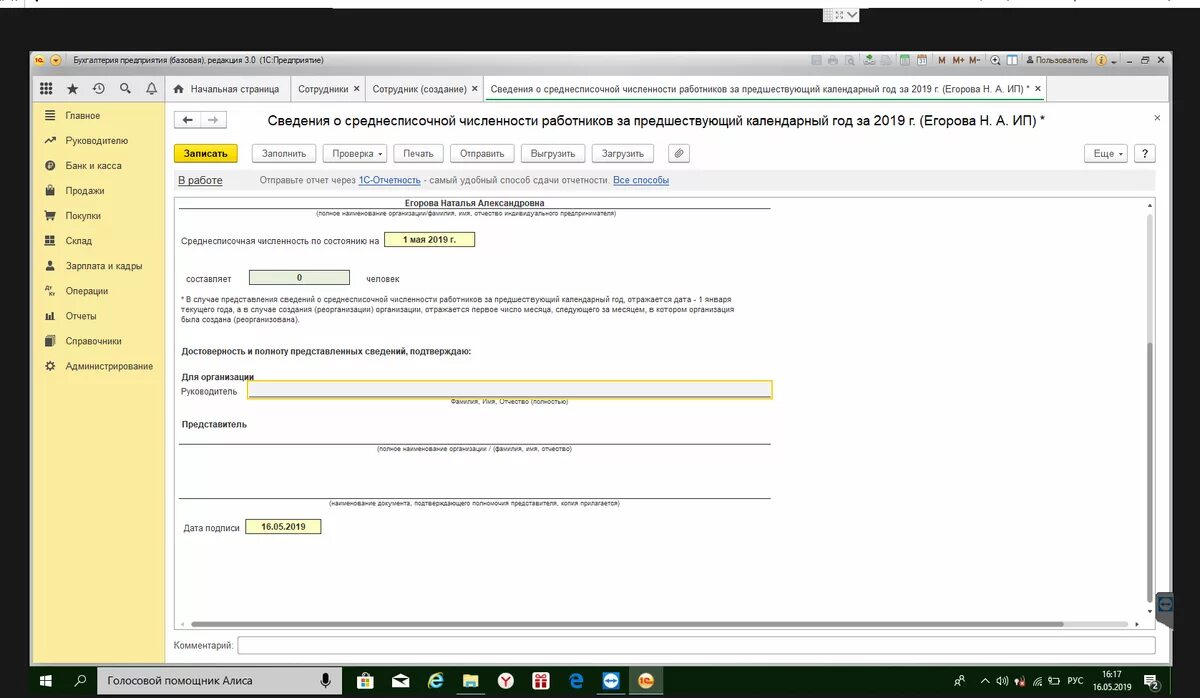Close the Сотрудники tab

coord(356,89)
